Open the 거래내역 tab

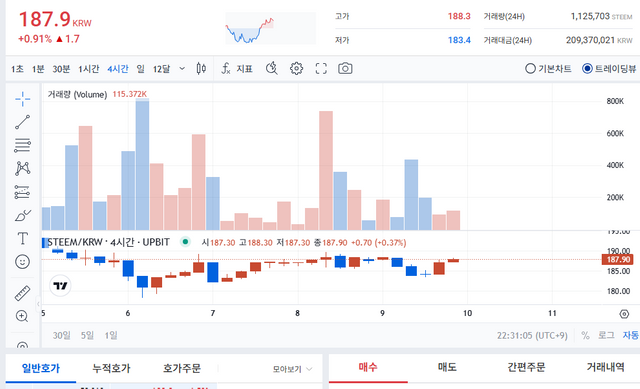(605, 368)
